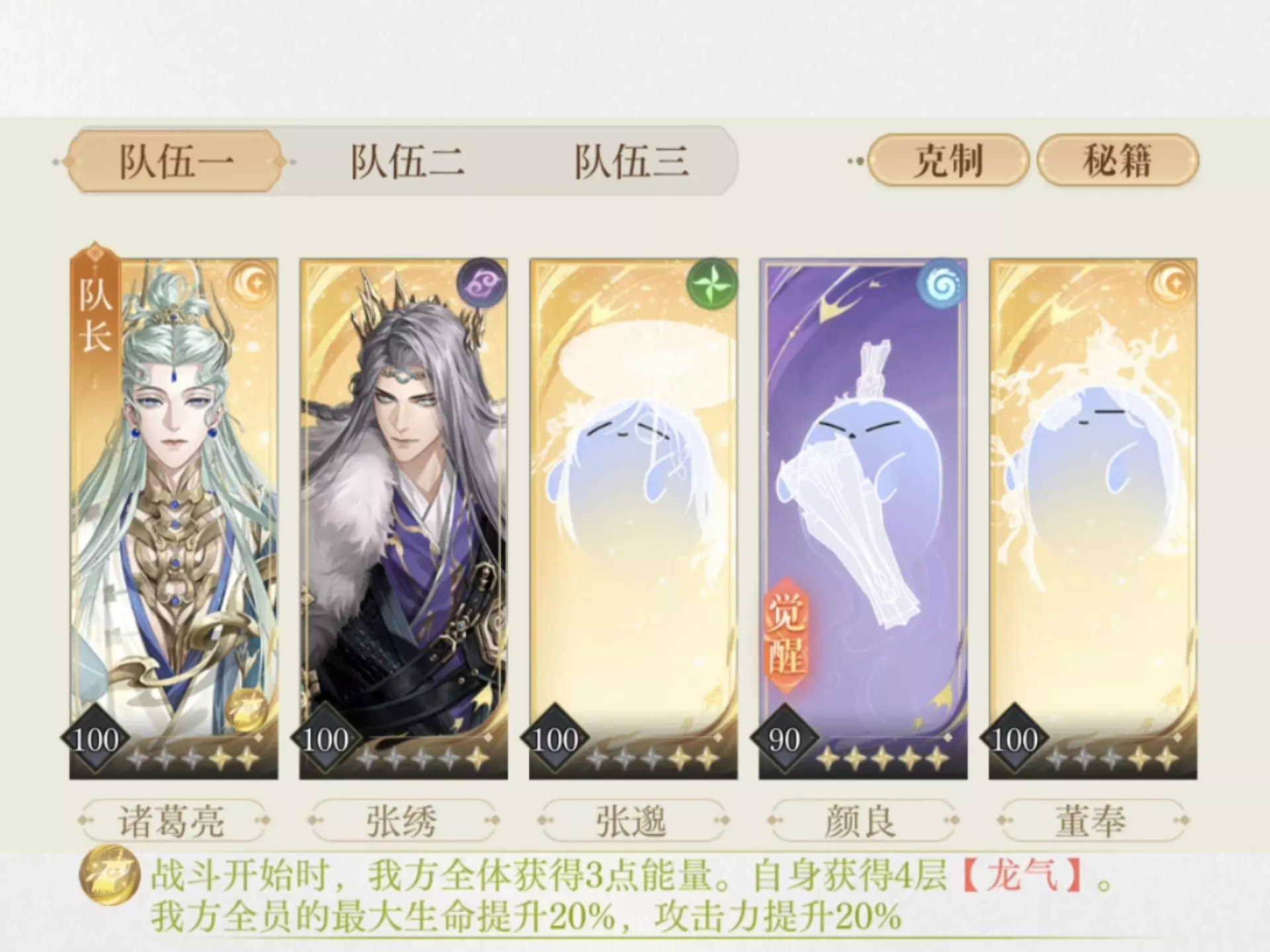Click the 队长 captain banner
The image size is (1270, 952).
[96, 317]
